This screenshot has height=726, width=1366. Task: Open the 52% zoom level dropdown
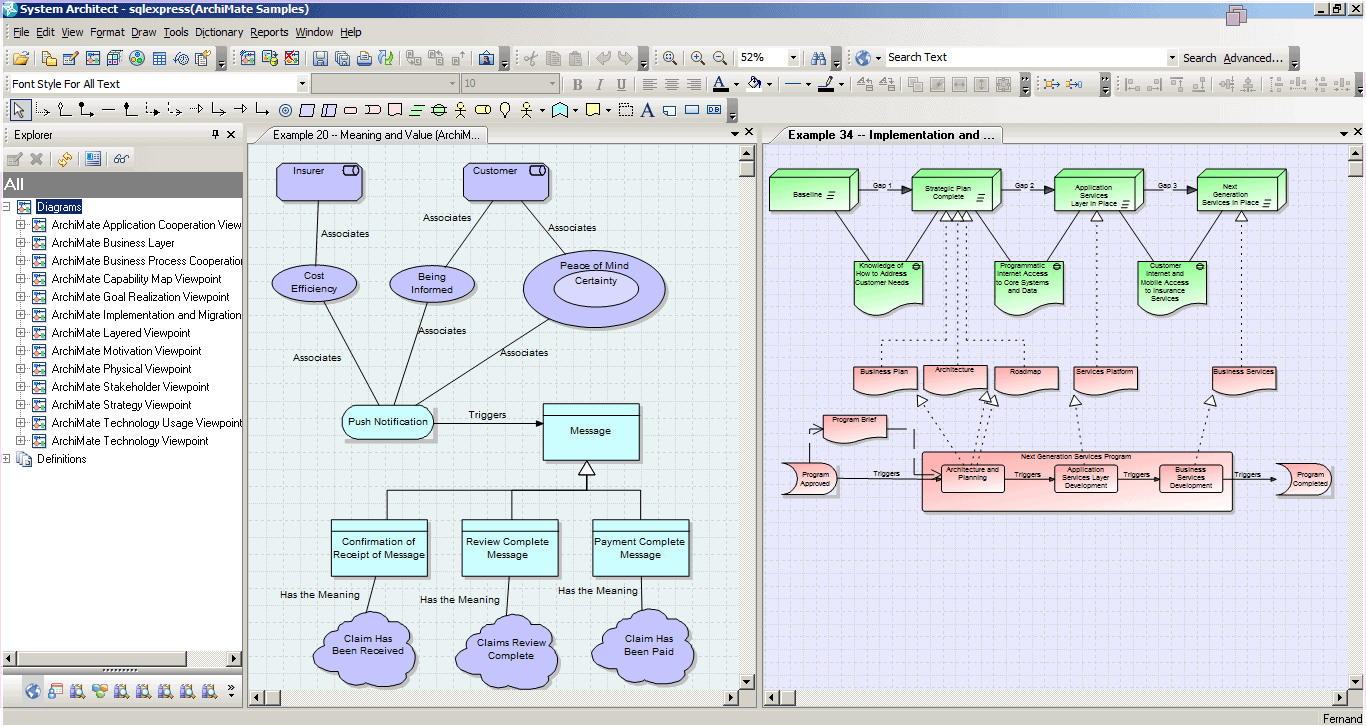tap(793, 58)
